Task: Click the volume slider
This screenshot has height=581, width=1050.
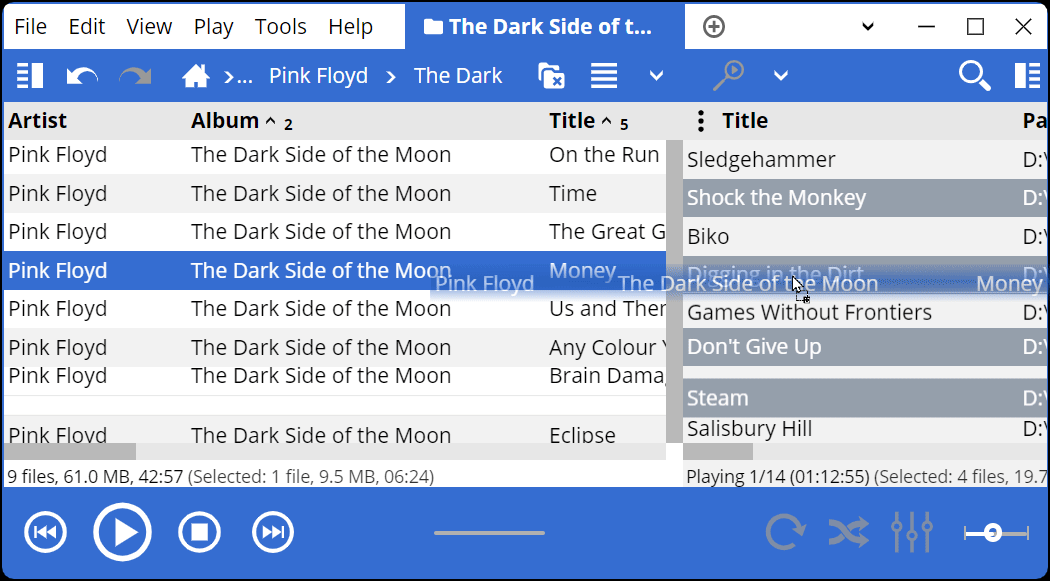Action: tap(996, 533)
